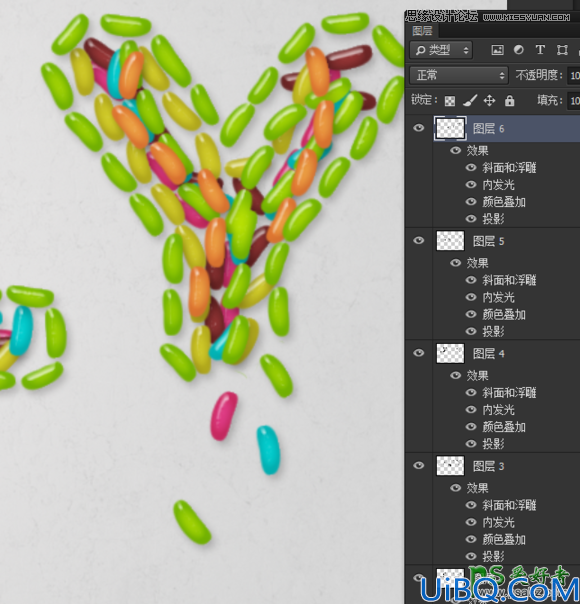Open 投影 settings under 图层 6
Screen dimensions: 580x604
(493, 219)
